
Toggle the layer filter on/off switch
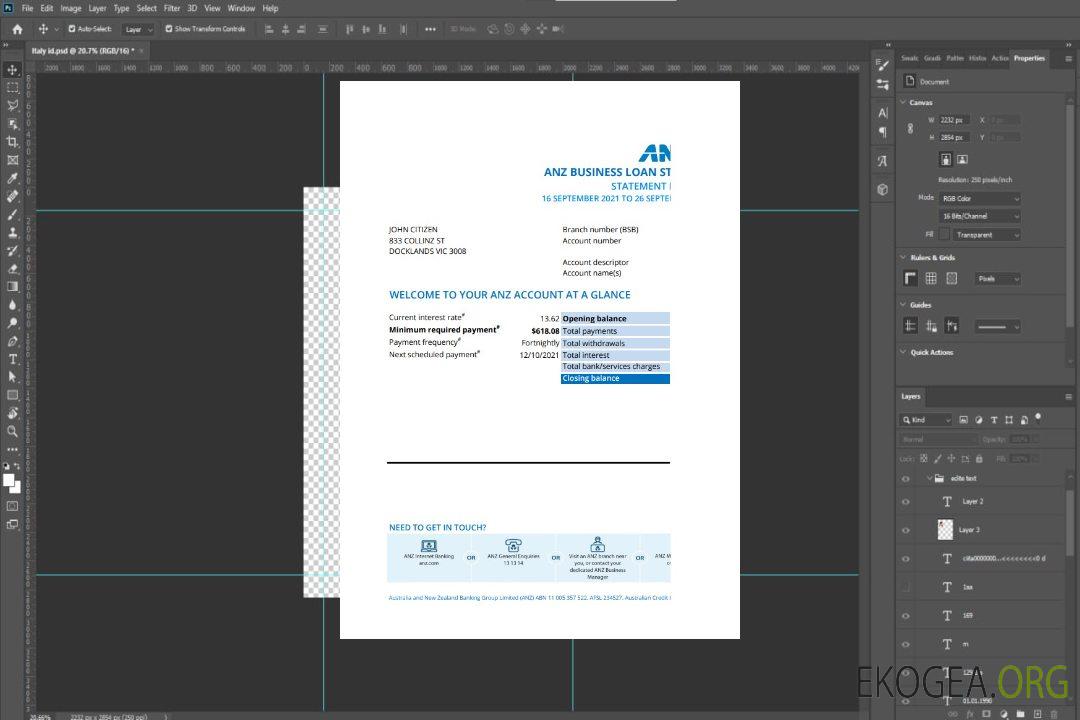click(1038, 418)
